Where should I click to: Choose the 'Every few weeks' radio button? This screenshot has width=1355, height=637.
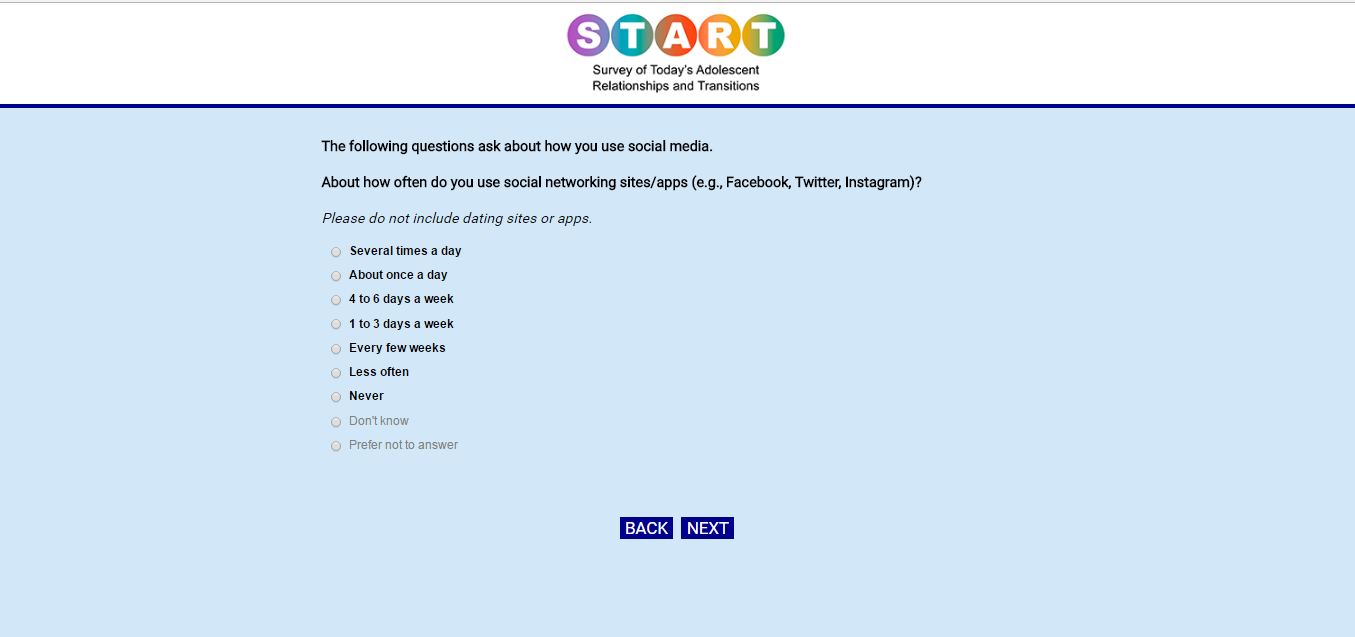(x=336, y=349)
